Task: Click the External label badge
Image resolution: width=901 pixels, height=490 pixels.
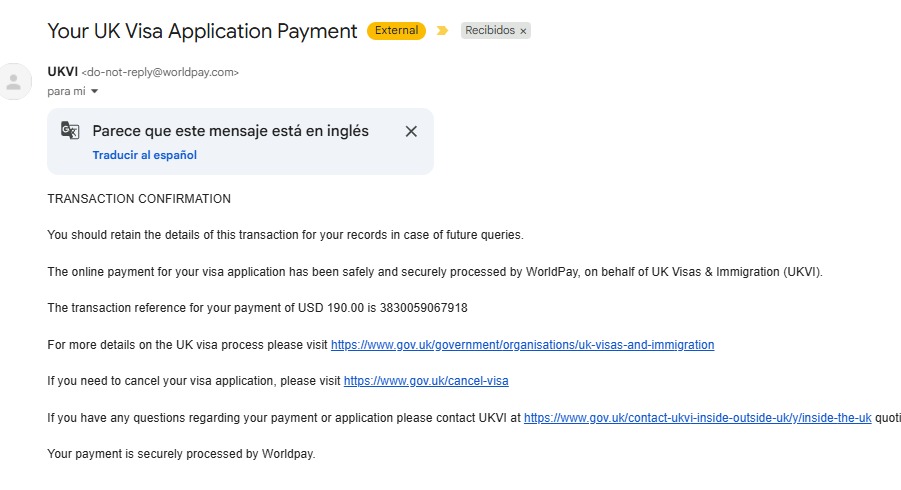Action: pyautogui.click(x=396, y=30)
